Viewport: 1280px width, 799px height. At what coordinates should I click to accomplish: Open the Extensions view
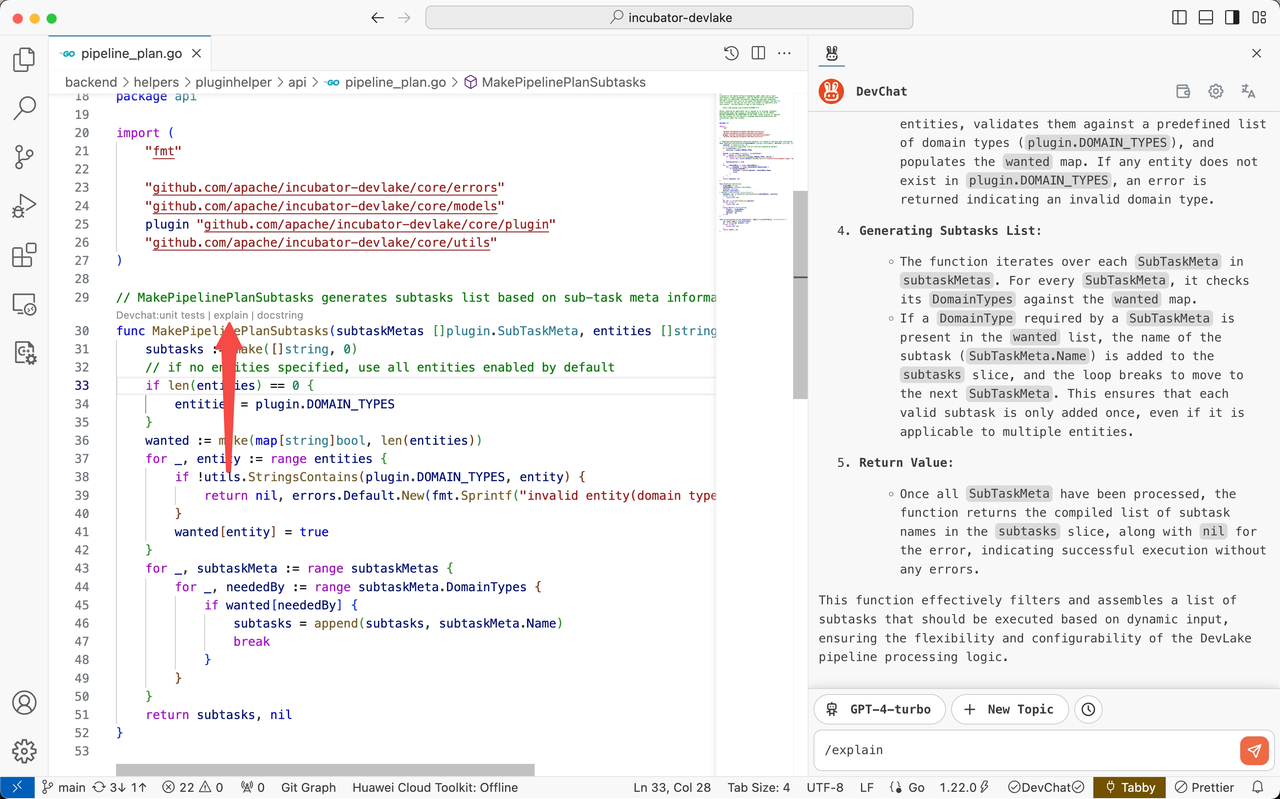tap(24, 255)
